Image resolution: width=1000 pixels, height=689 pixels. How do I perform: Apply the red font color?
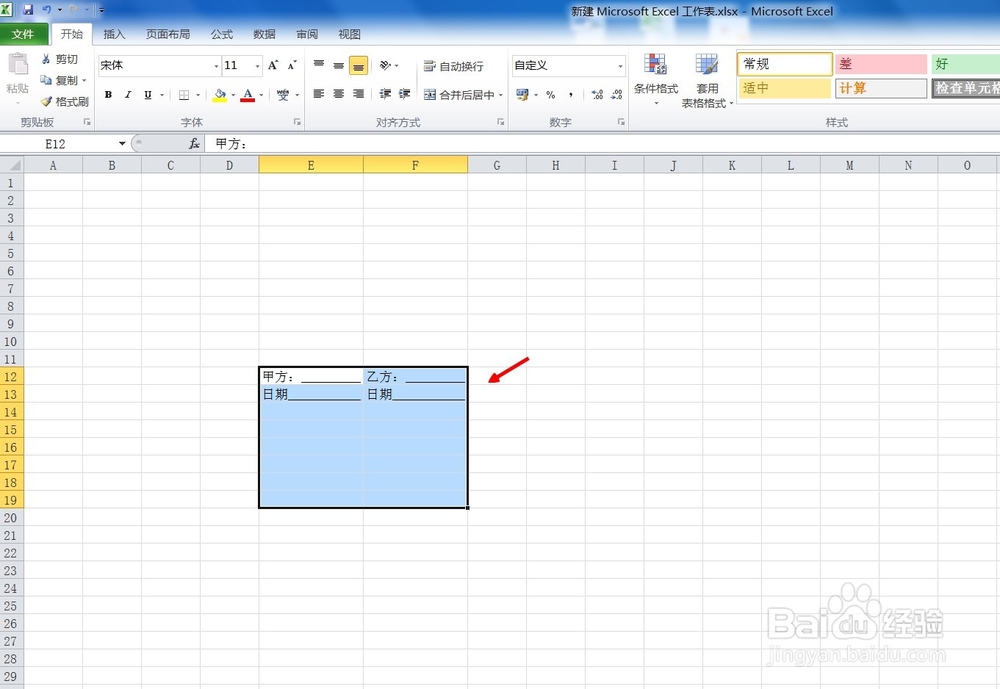point(248,95)
